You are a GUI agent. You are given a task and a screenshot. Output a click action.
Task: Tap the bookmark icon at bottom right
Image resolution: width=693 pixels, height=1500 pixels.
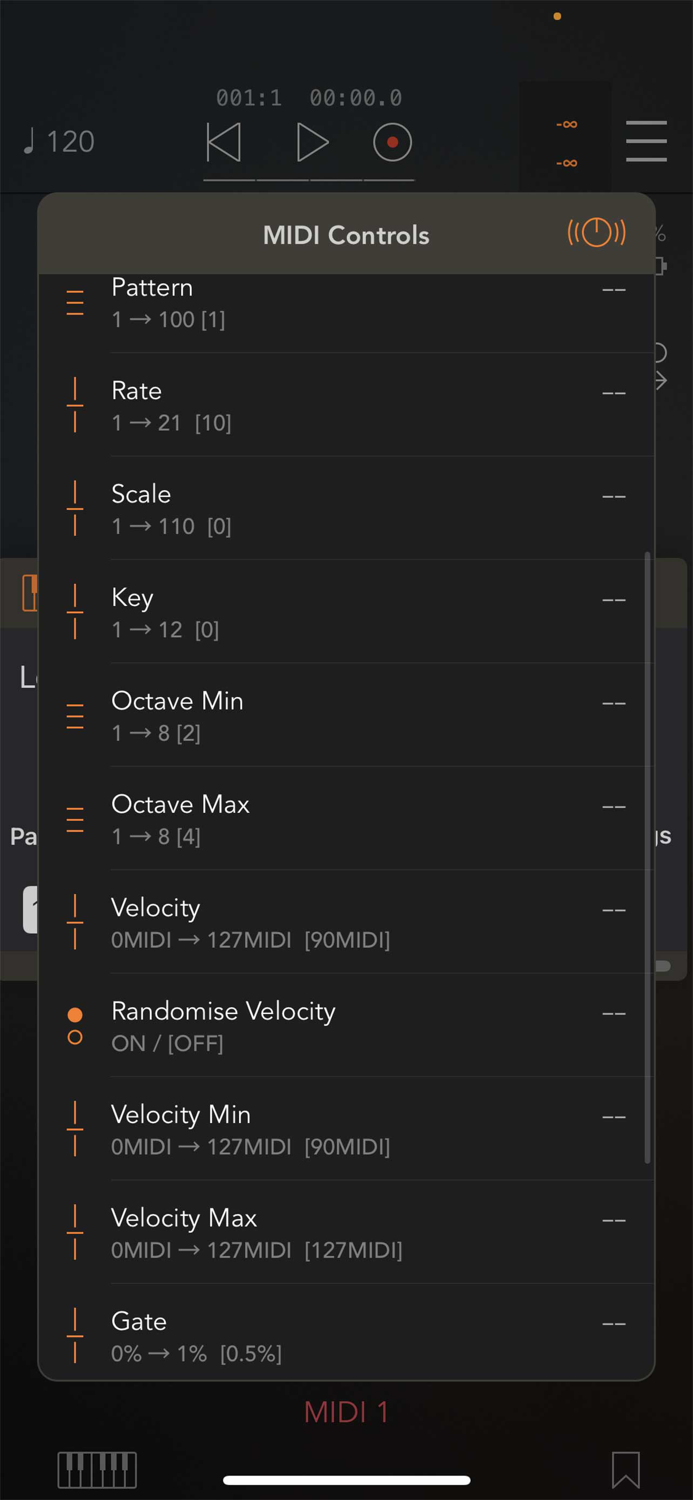point(625,1469)
